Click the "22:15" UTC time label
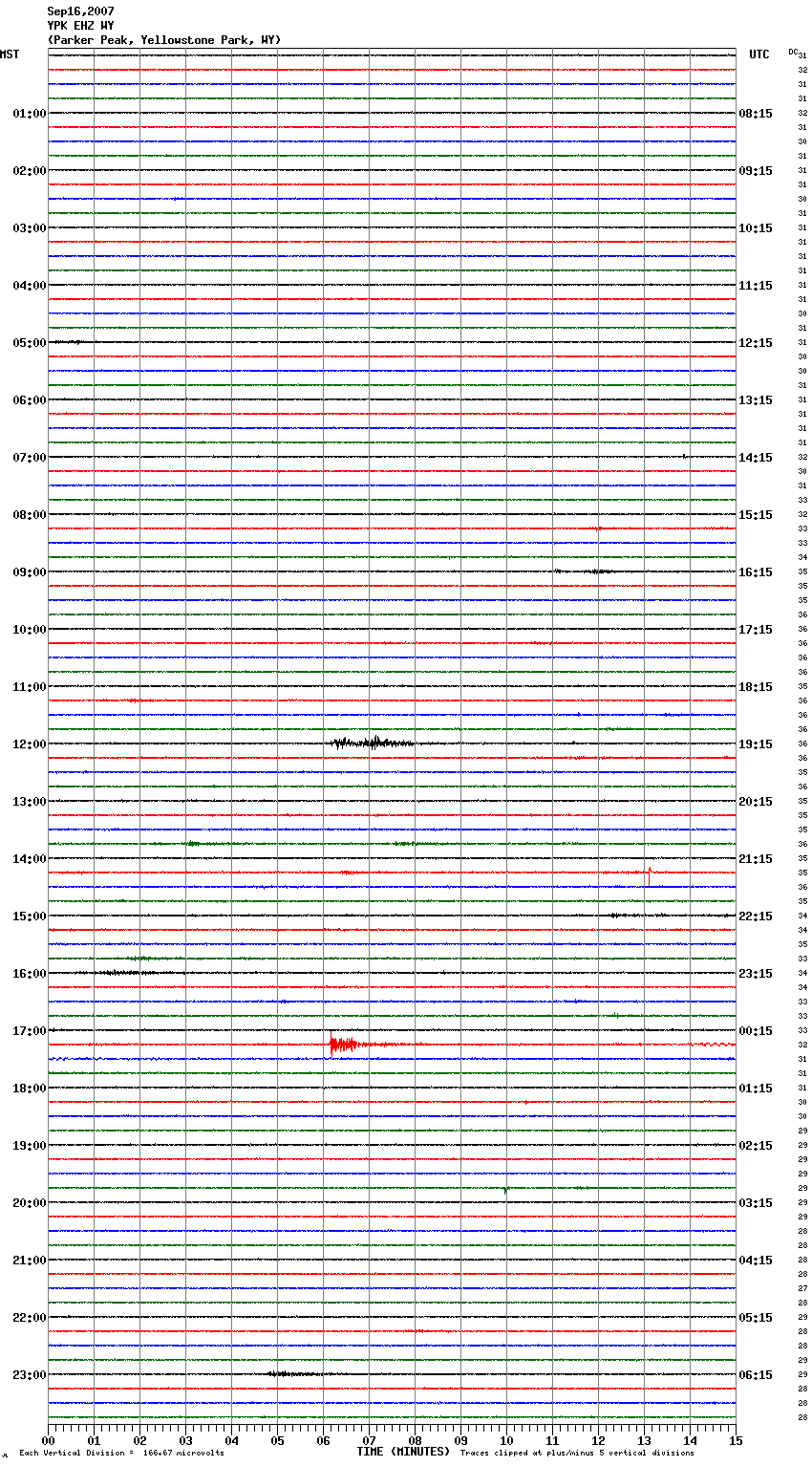Viewport: 812px width, 1466px height. click(756, 916)
